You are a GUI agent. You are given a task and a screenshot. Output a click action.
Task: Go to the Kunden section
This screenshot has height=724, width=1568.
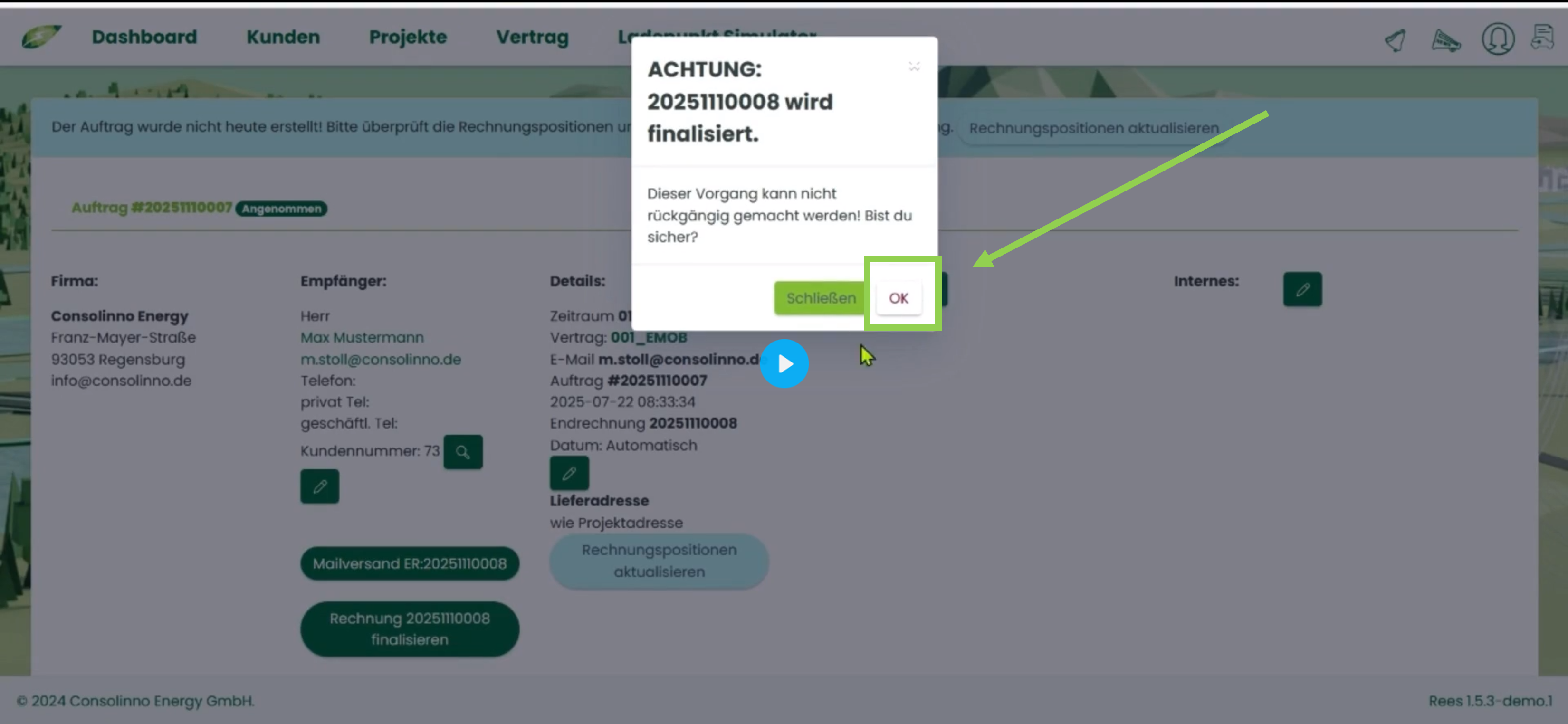(283, 37)
